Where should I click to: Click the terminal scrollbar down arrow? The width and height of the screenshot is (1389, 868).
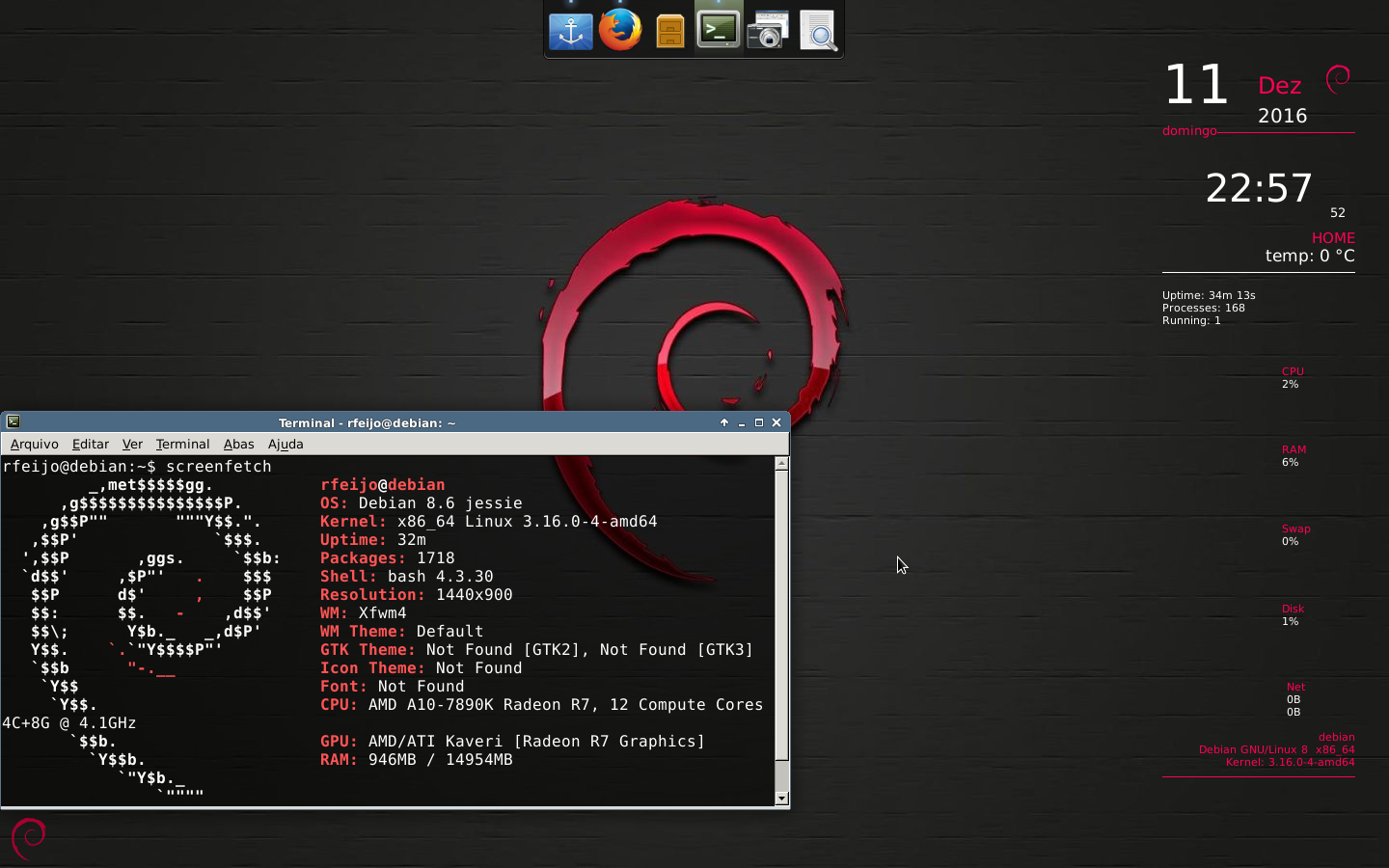(x=782, y=799)
